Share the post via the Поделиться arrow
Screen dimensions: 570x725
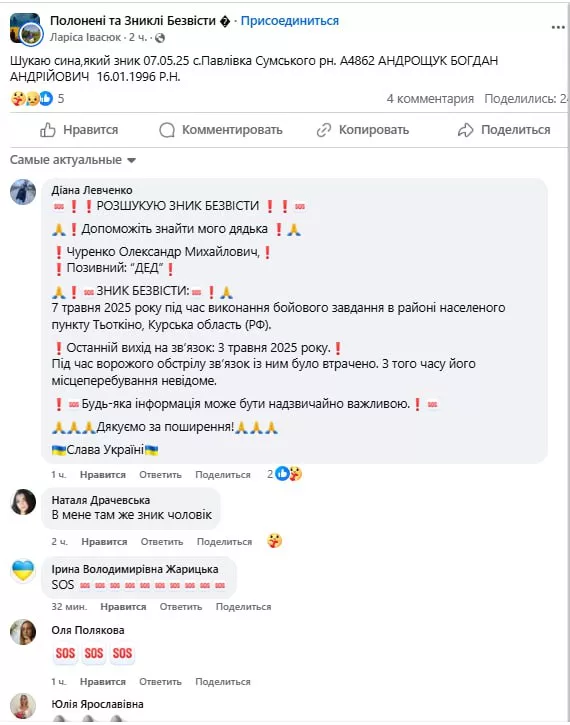(504, 130)
